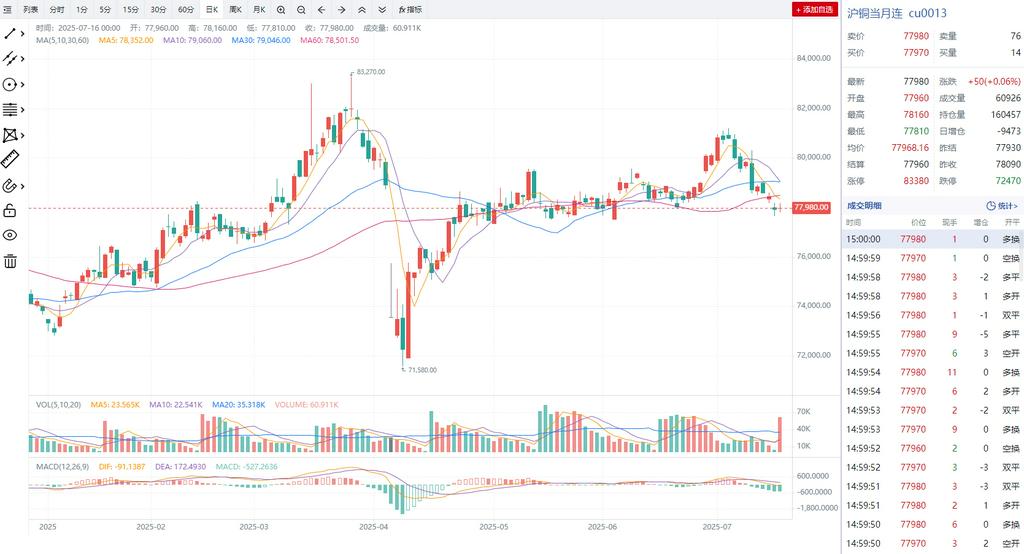Viewport: 1024px width, 554px height.
Task: Select the horizontal Fibonacci lines tool
Action: click(x=10, y=110)
